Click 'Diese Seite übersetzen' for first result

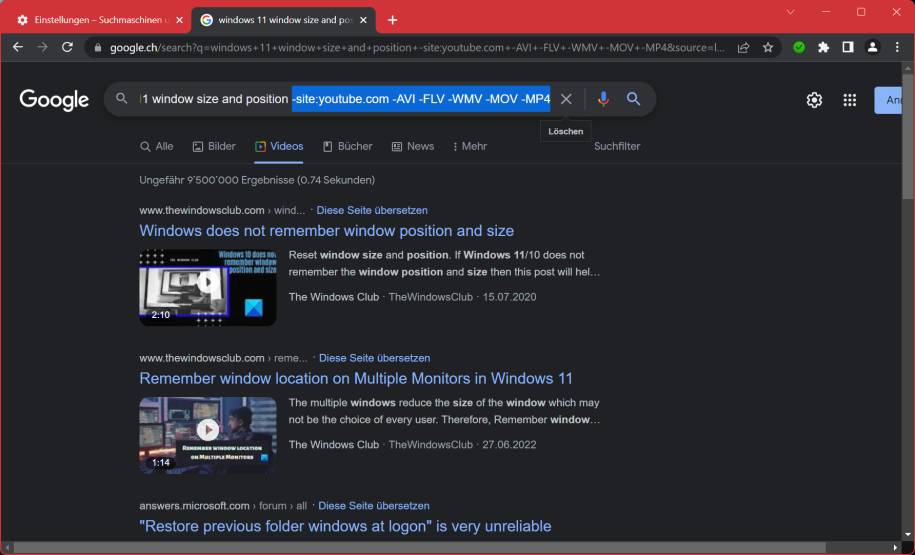click(x=372, y=210)
